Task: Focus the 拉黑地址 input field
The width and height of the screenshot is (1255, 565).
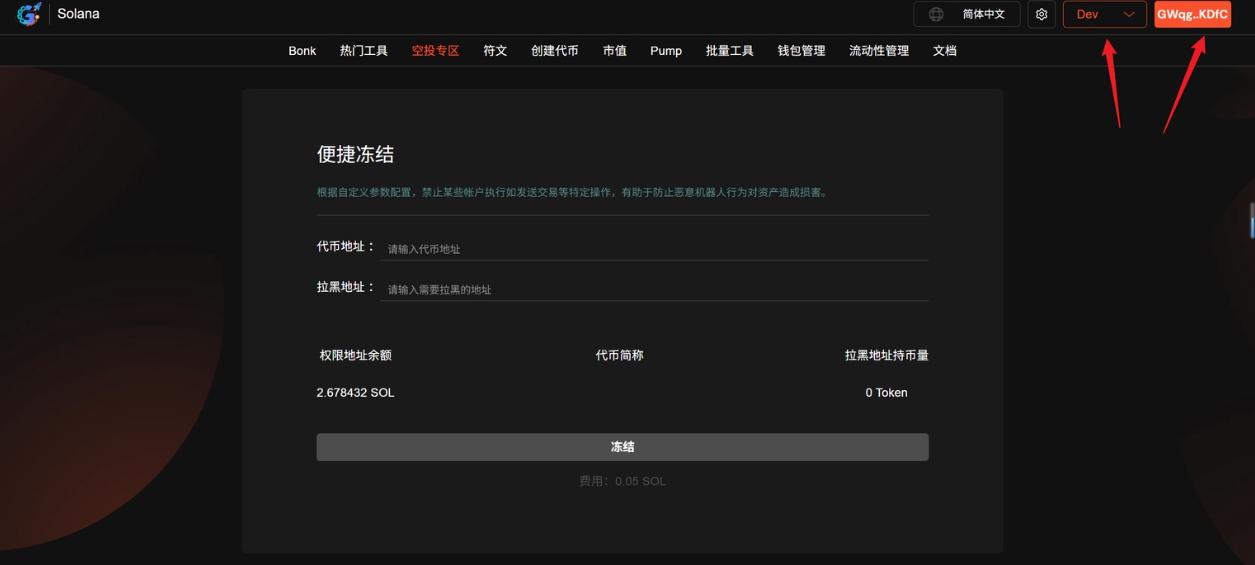Action: pos(654,289)
